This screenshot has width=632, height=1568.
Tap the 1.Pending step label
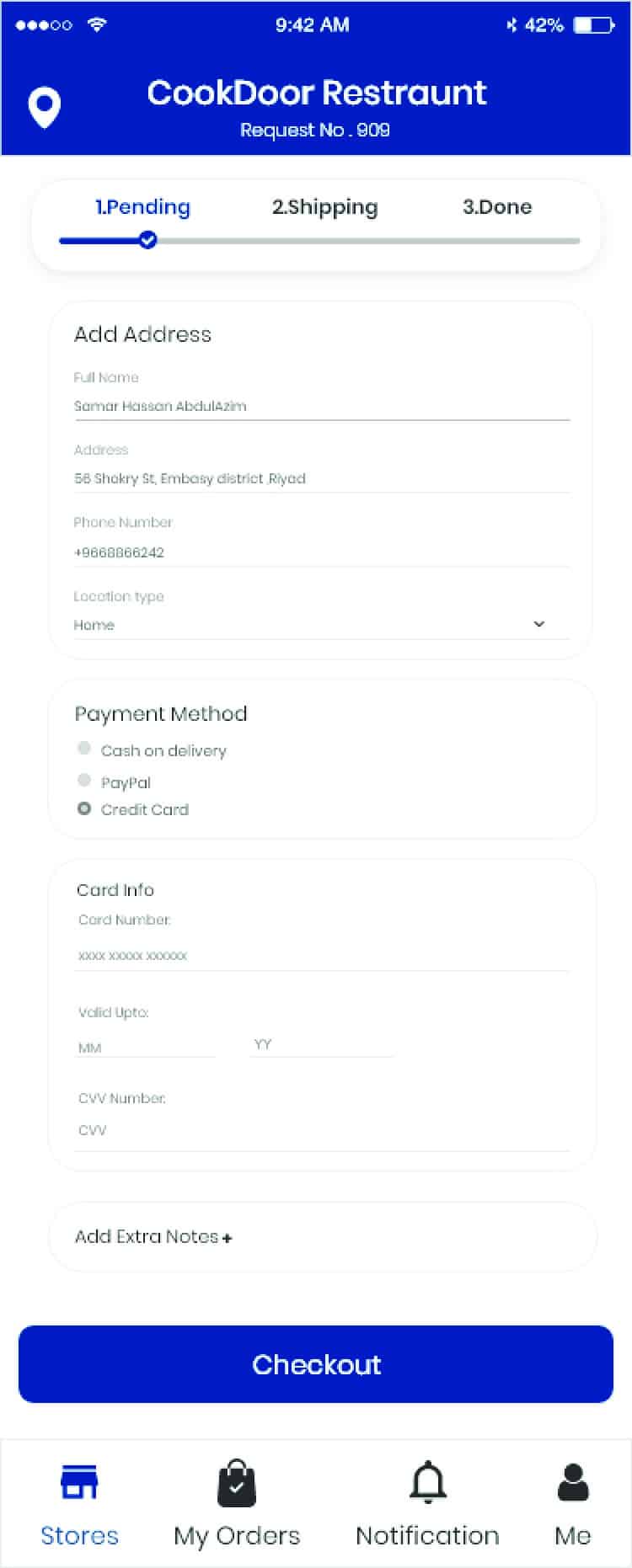[142, 207]
